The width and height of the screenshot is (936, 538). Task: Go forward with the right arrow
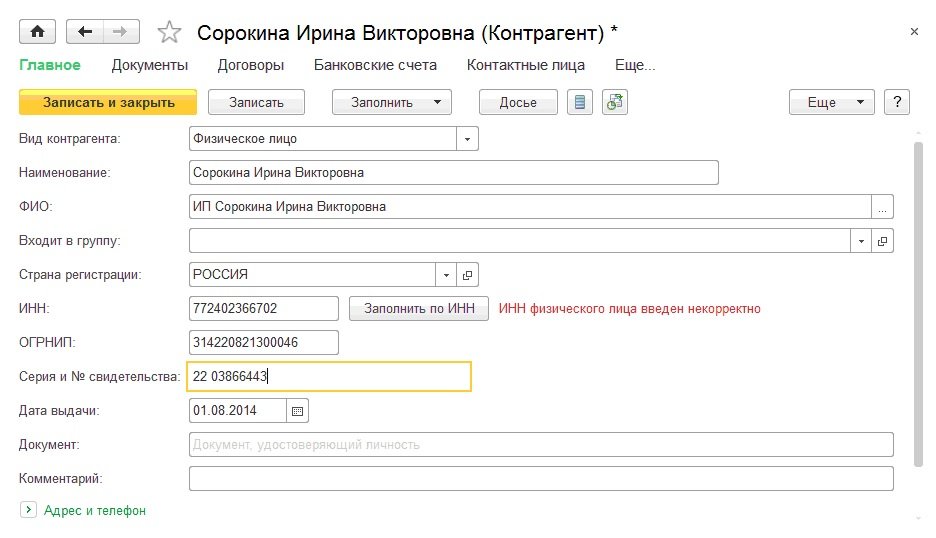[x=120, y=32]
